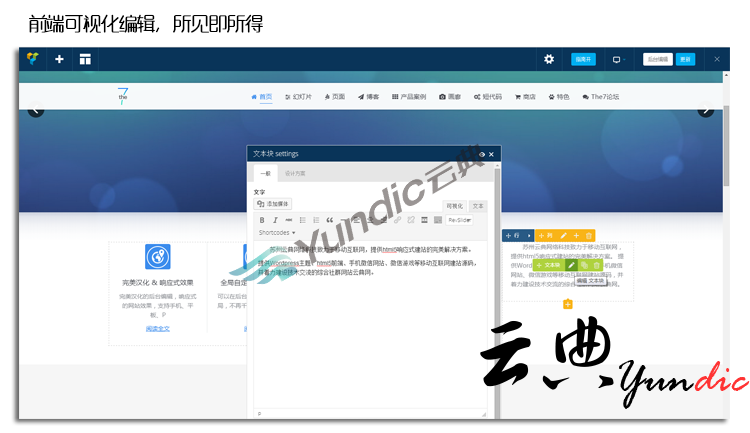This screenshot has width=750, height=433.
Task: Open 阅读全文 read more link
Action: point(158,329)
